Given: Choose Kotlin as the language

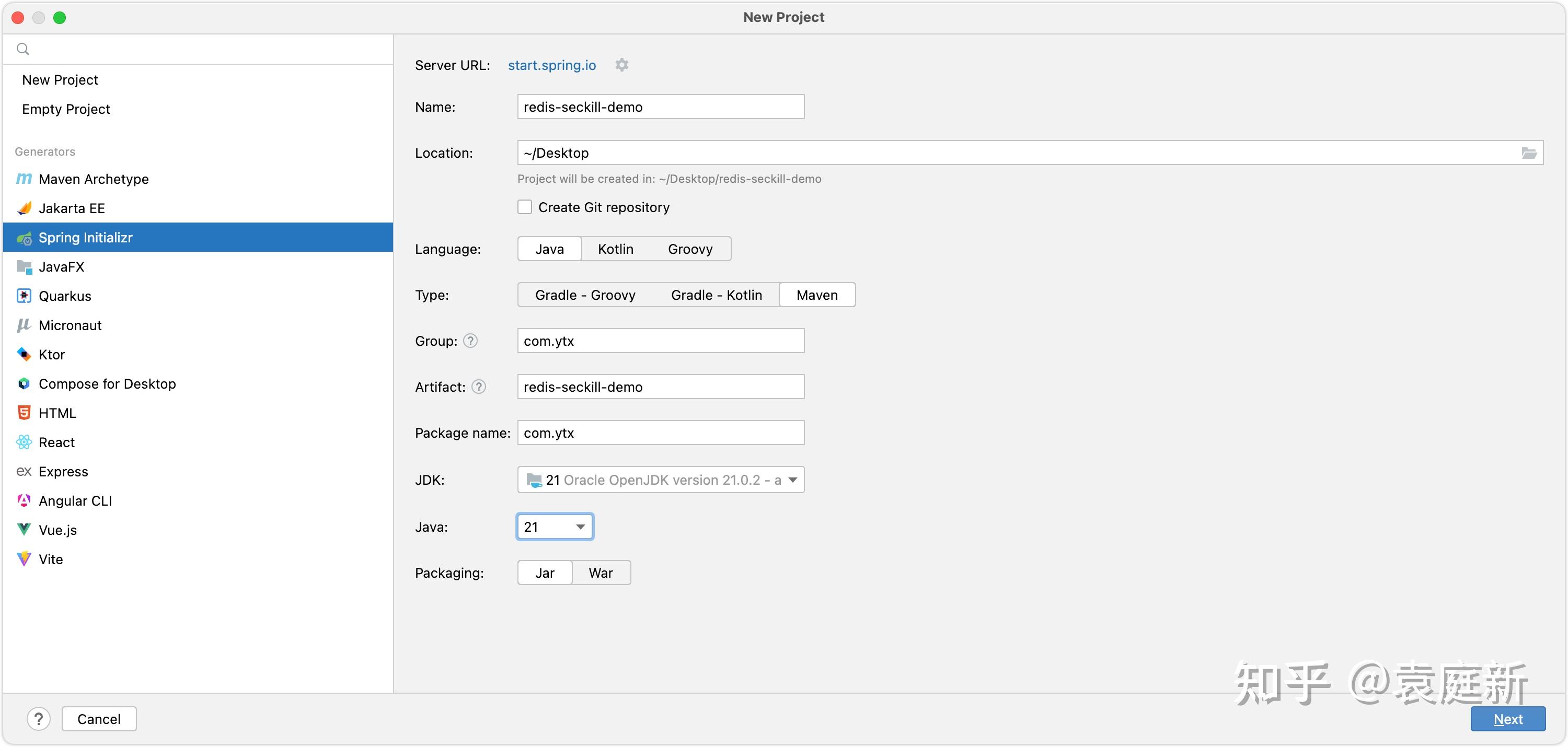Looking at the screenshot, I should click(615, 249).
